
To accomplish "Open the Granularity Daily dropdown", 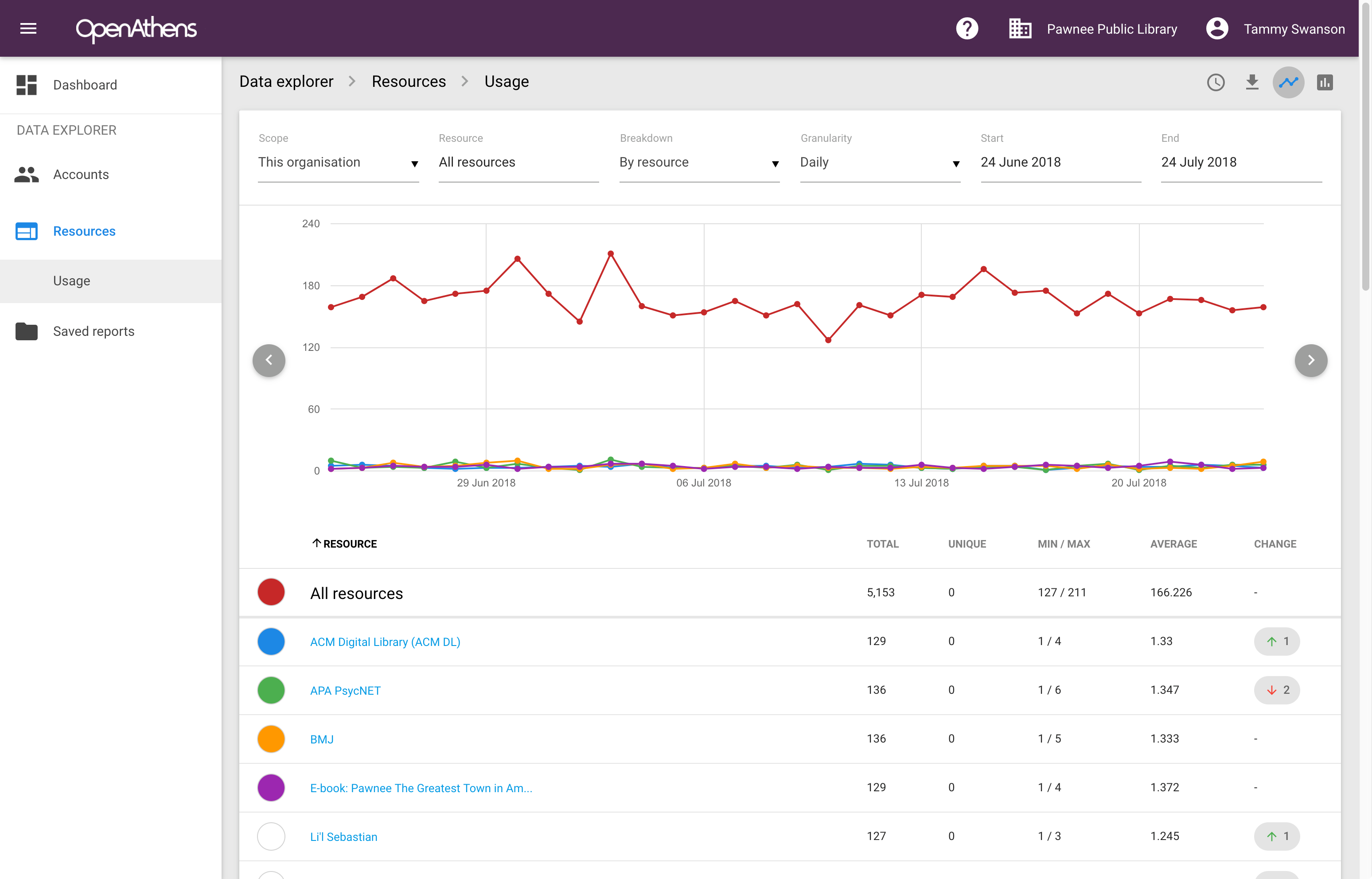I will point(879,163).
